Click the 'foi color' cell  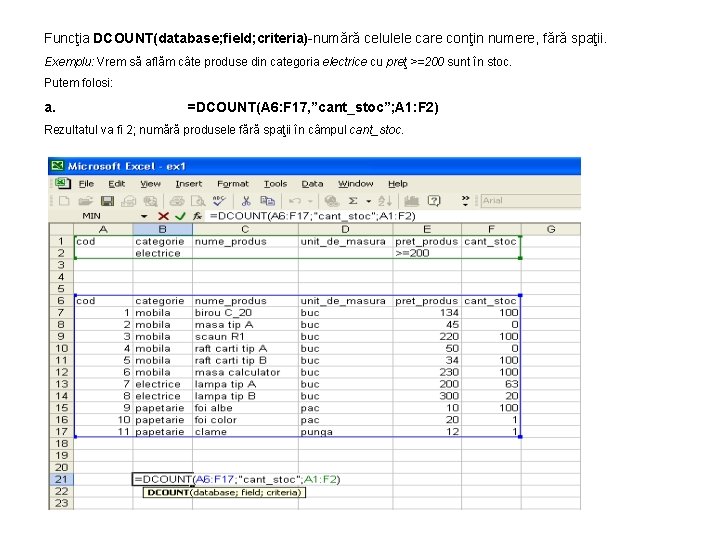point(245,420)
